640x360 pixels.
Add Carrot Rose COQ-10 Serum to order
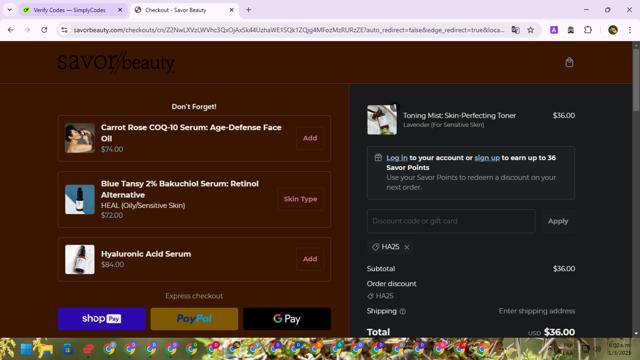click(310, 138)
